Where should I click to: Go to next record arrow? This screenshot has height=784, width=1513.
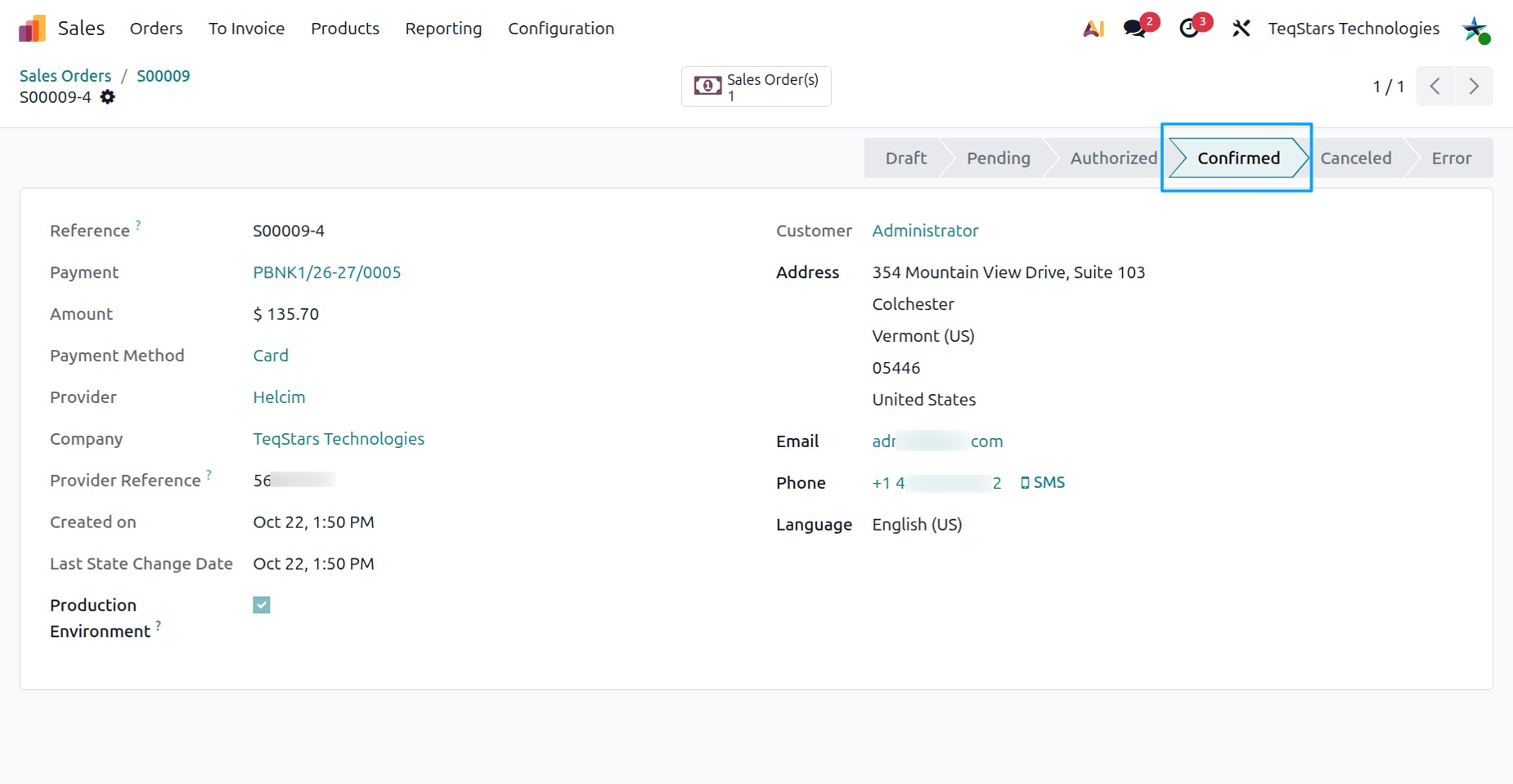pos(1474,86)
